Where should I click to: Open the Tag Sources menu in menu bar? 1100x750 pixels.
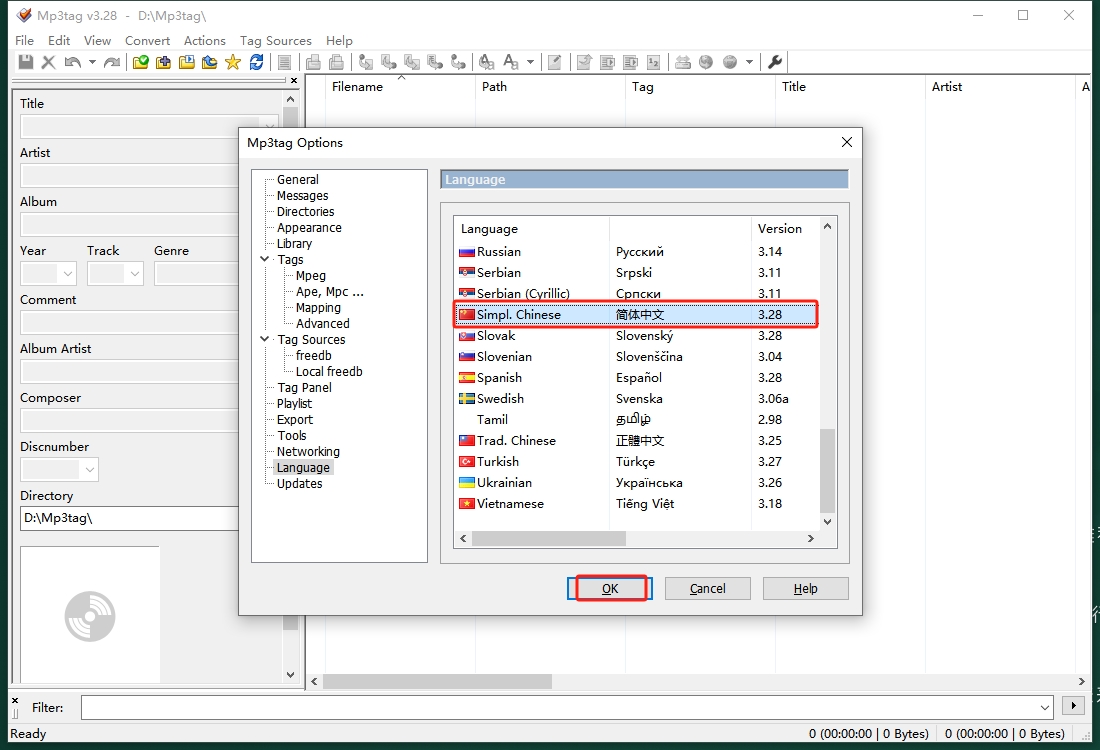276,41
